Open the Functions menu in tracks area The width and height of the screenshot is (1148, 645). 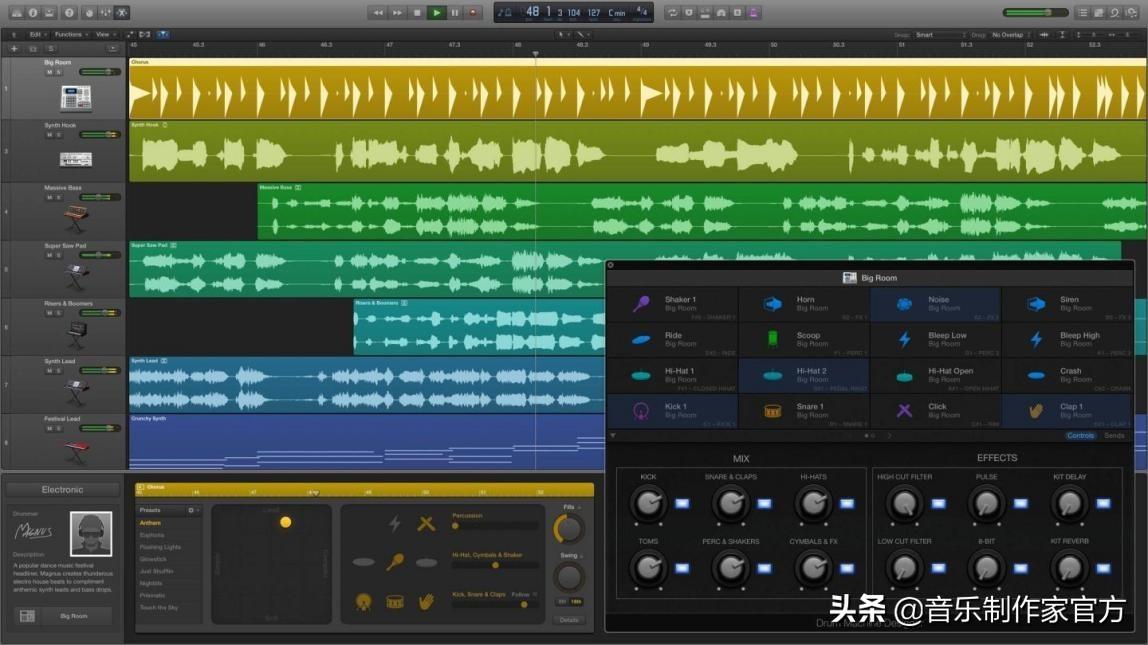[x=70, y=35]
